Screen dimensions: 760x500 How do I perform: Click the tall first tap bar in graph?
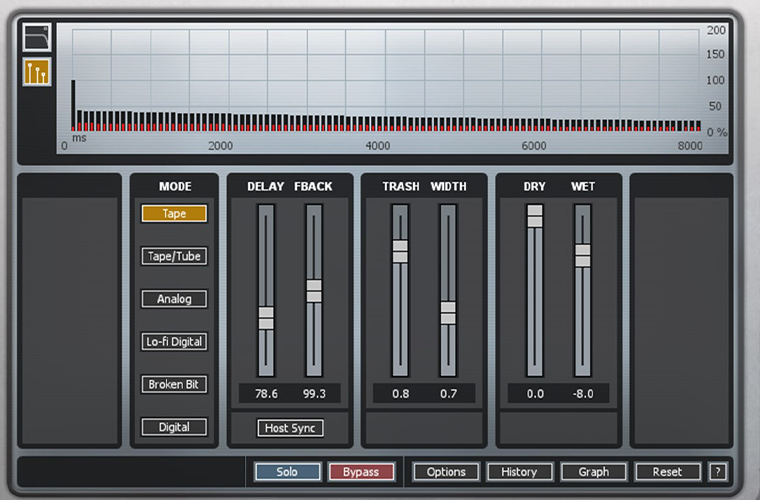click(73, 105)
